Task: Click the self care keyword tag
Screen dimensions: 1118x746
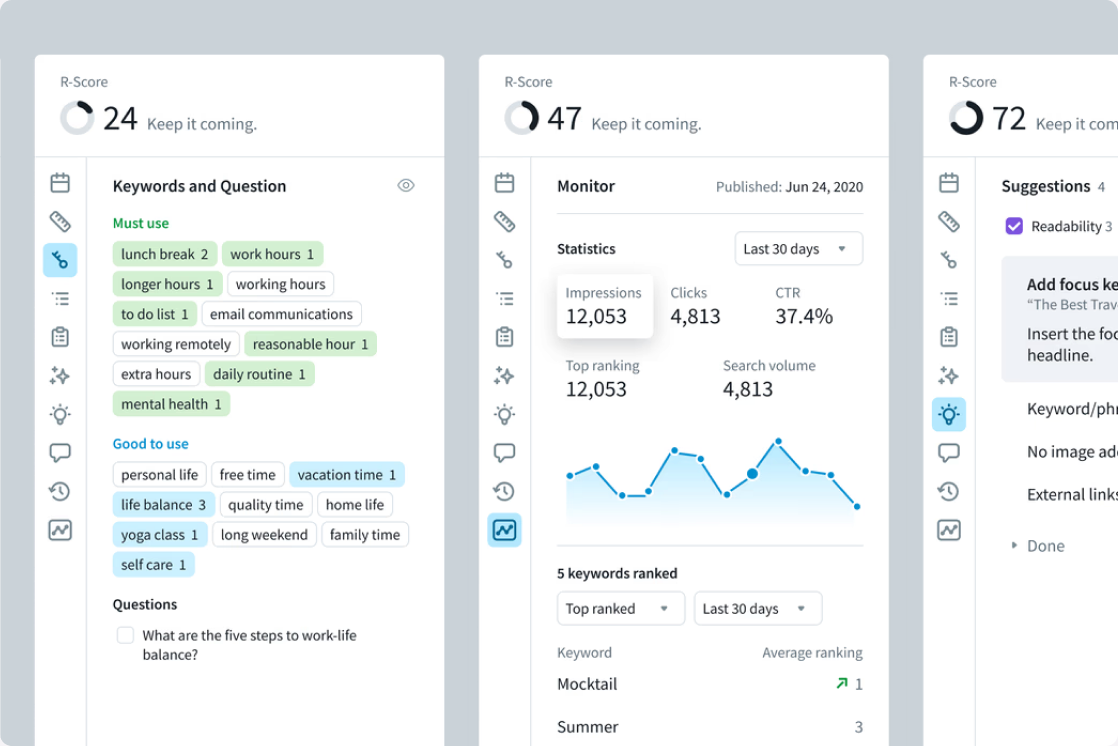Action: 153,564
